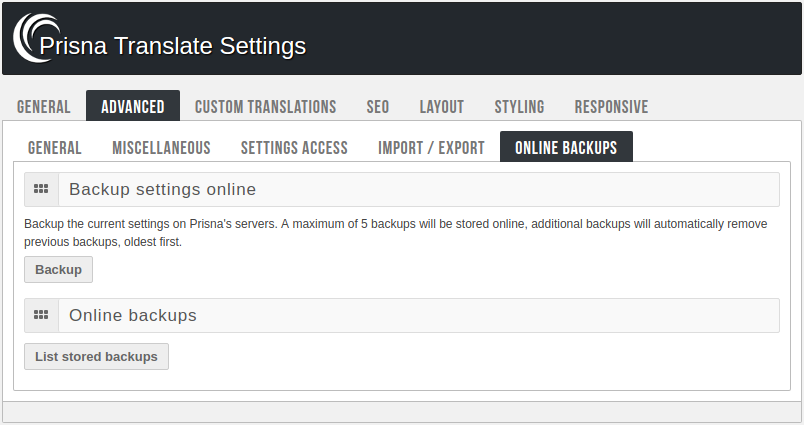Select the General sub-tab under Advanced

click(x=55, y=148)
